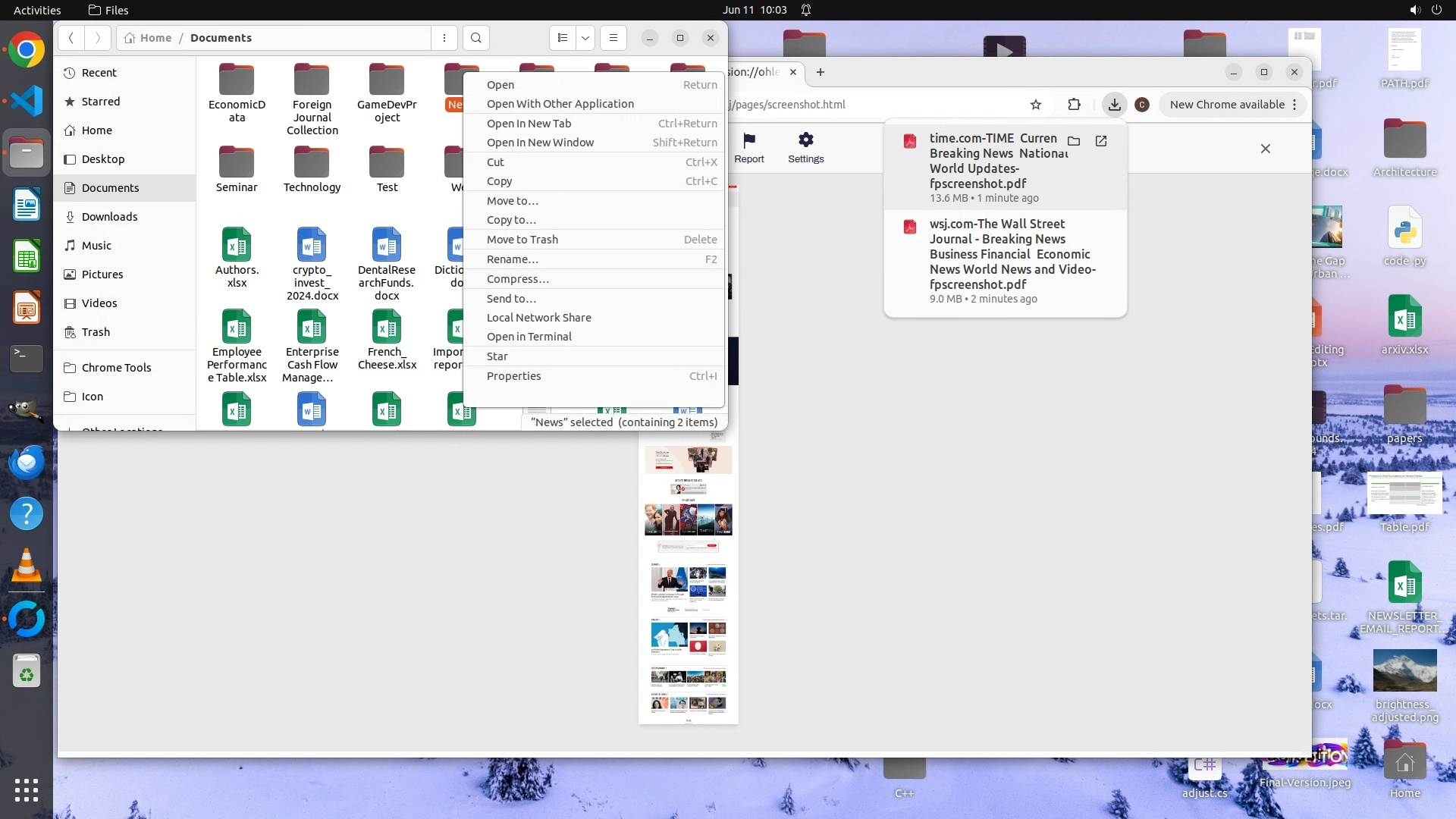The height and width of the screenshot is (819, 1456).
Task: Bookmark this page with star icon
Action: coord(1036,105)
